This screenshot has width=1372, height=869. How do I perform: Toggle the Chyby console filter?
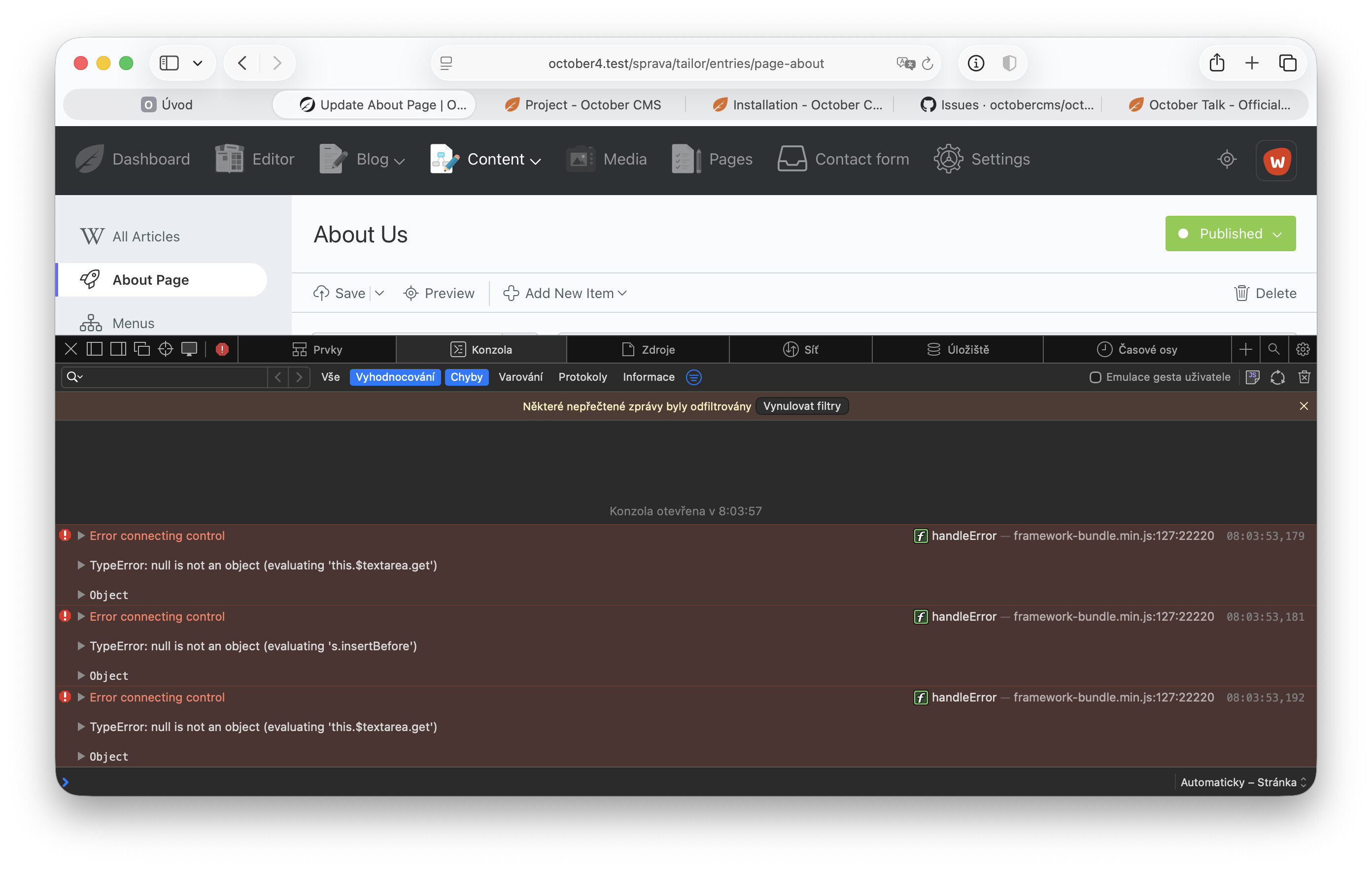pyautogui.click(x=466, y=377)
